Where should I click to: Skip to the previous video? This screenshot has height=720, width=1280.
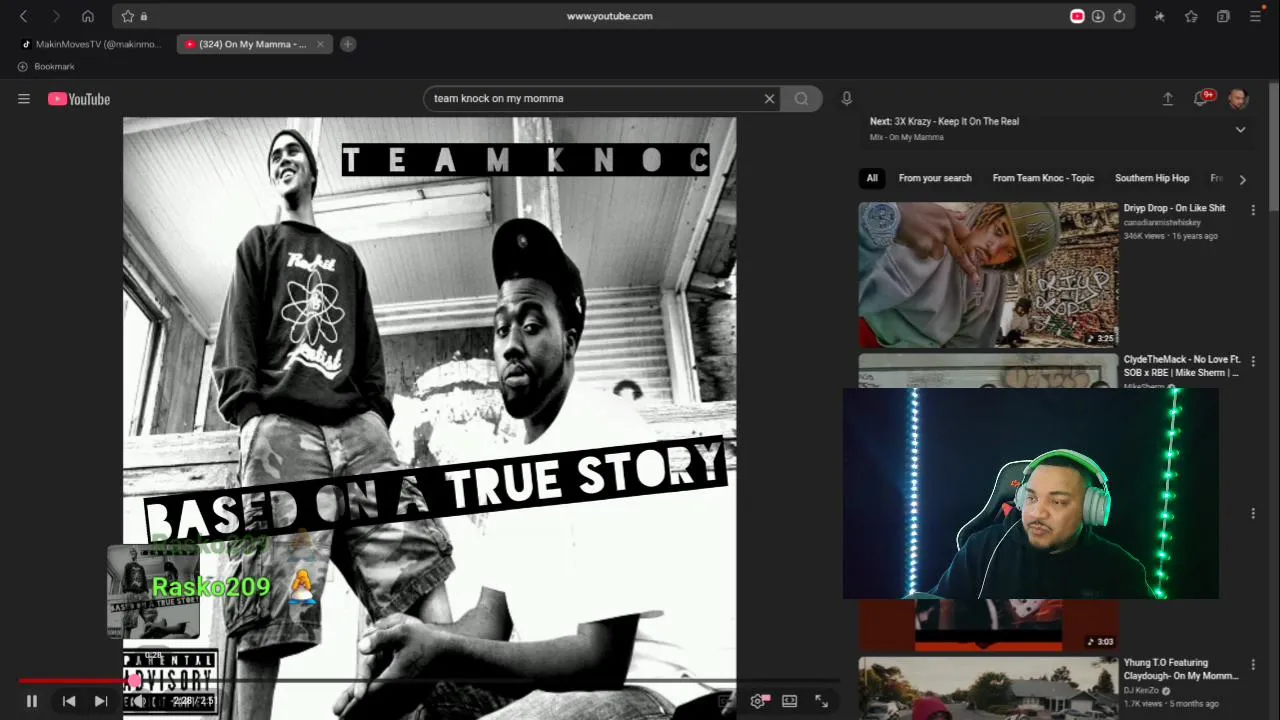tap(69, 701)
